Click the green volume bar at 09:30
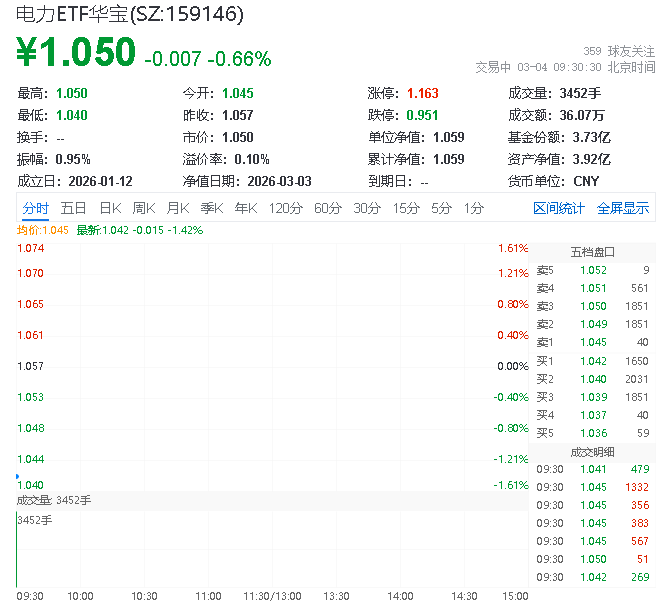656x615 pixels. pyautogui.click(x=17, y=550)
